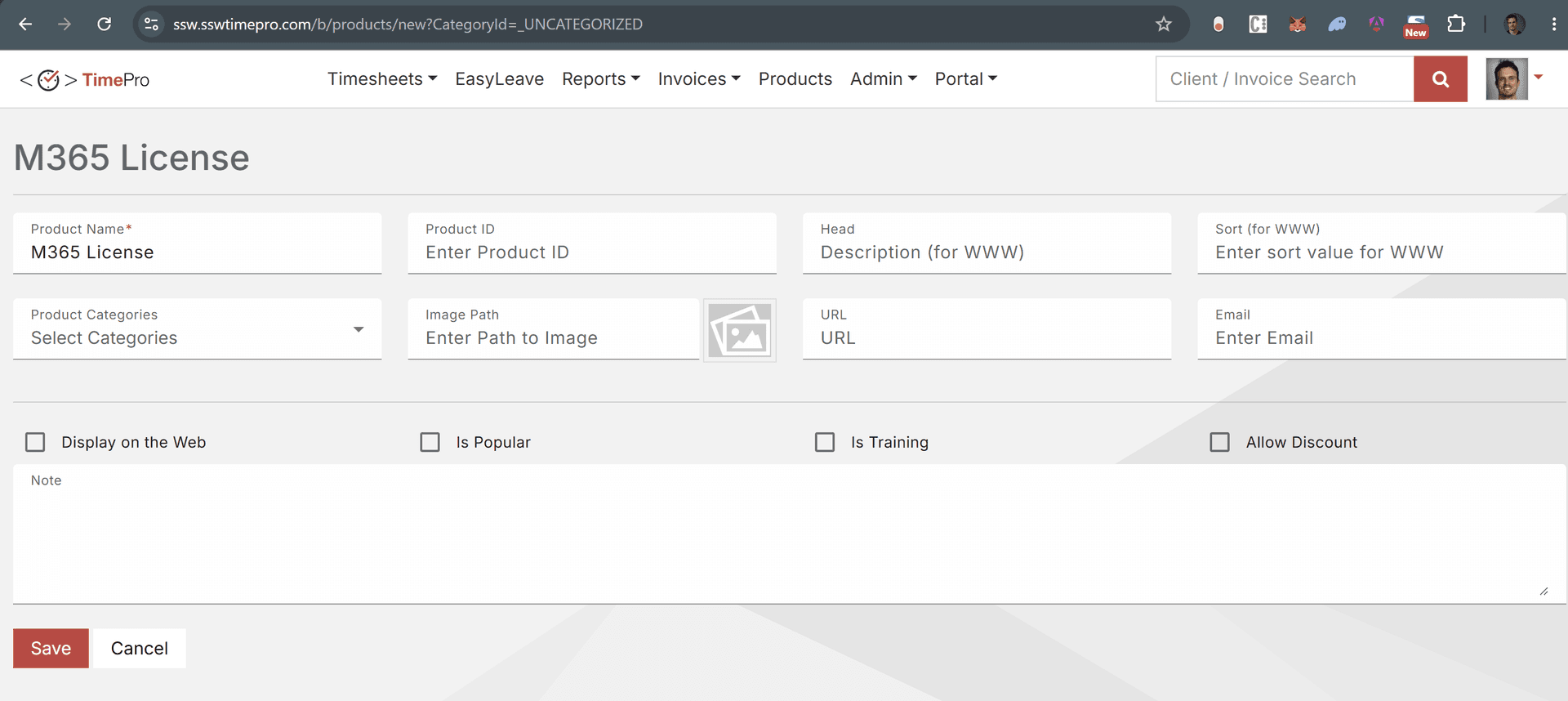Screen dimensions: 1568x701
Task: Open the Timesheets dropdown menu
Action: 382,79
